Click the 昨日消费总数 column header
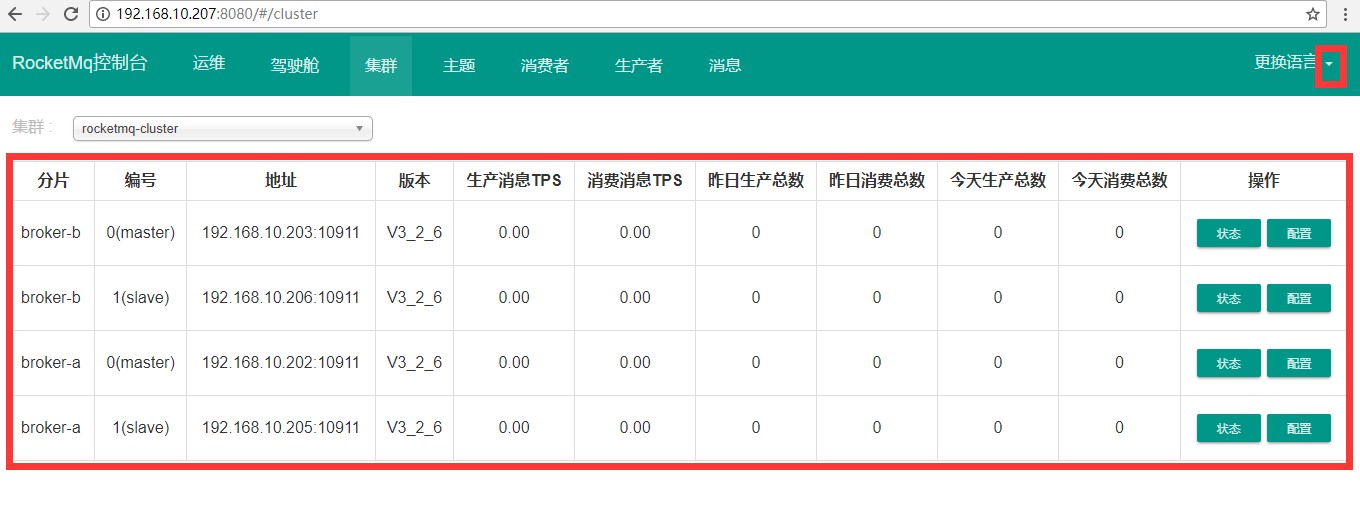 [877, 181]
